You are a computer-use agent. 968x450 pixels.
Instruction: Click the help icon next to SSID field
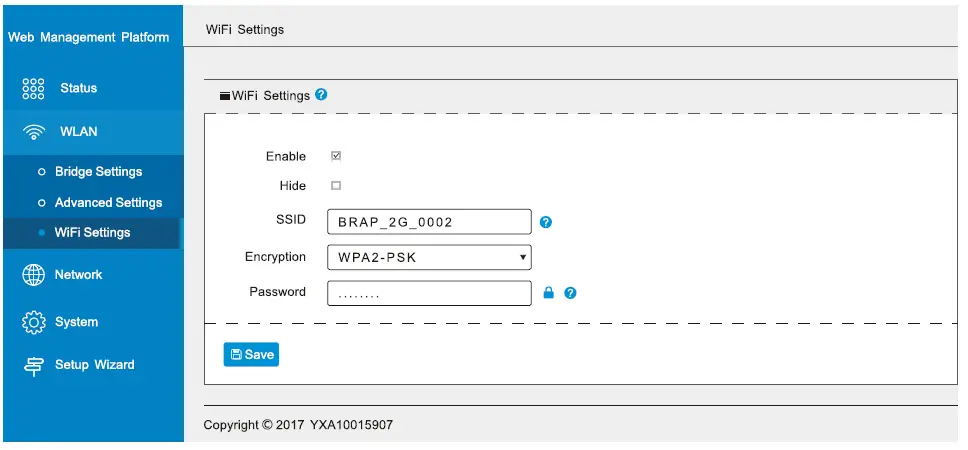pyautogui.click(x=546, y=222)
